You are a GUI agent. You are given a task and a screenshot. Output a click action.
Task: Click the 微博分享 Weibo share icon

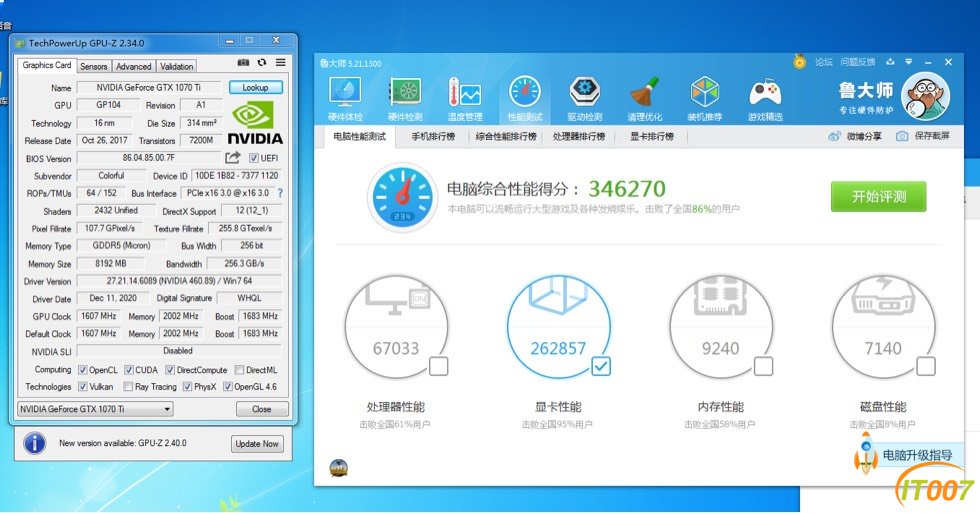click(x=834, y=136)
